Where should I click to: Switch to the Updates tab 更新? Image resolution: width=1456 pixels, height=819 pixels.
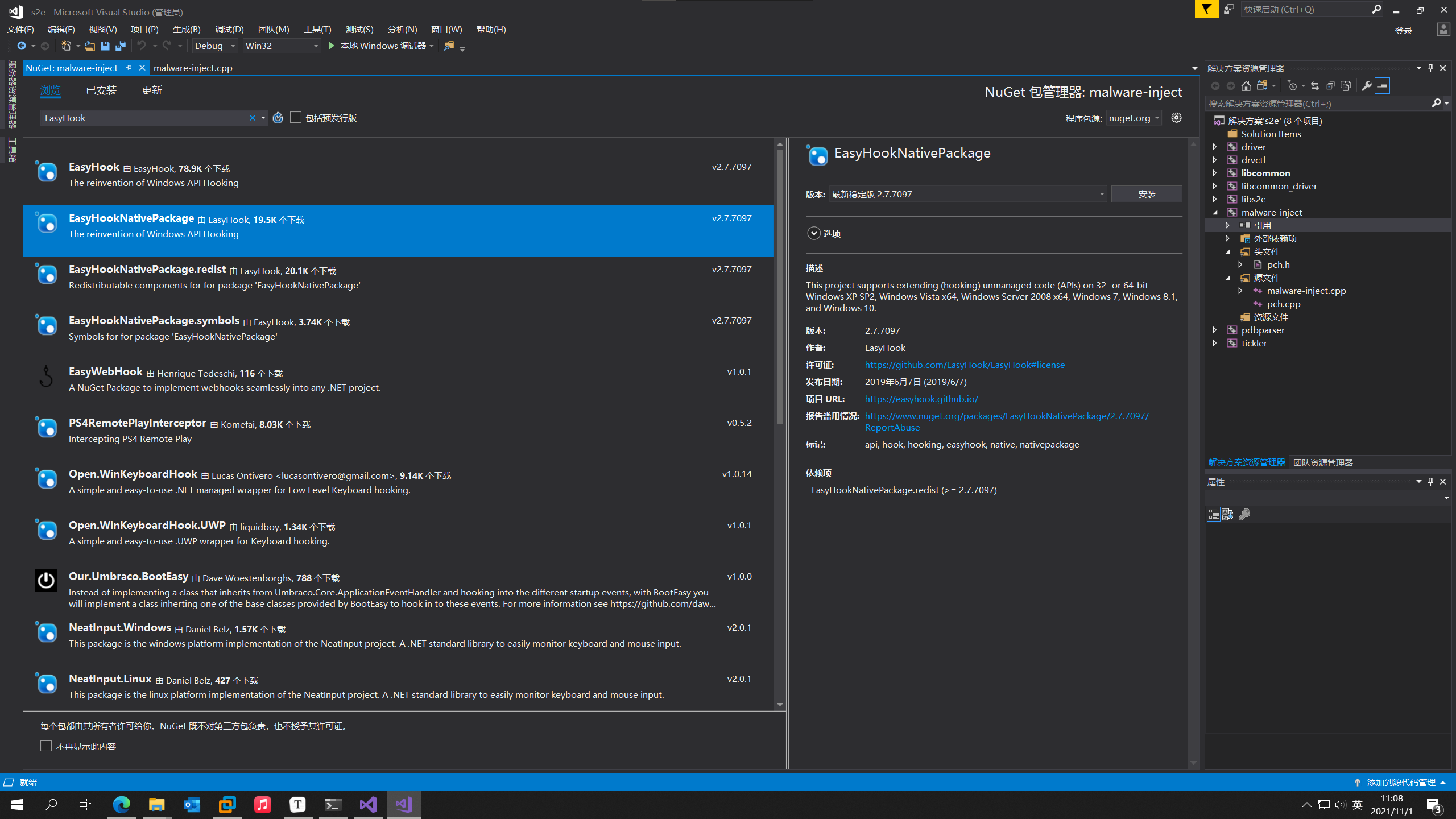tap(151, 90)
